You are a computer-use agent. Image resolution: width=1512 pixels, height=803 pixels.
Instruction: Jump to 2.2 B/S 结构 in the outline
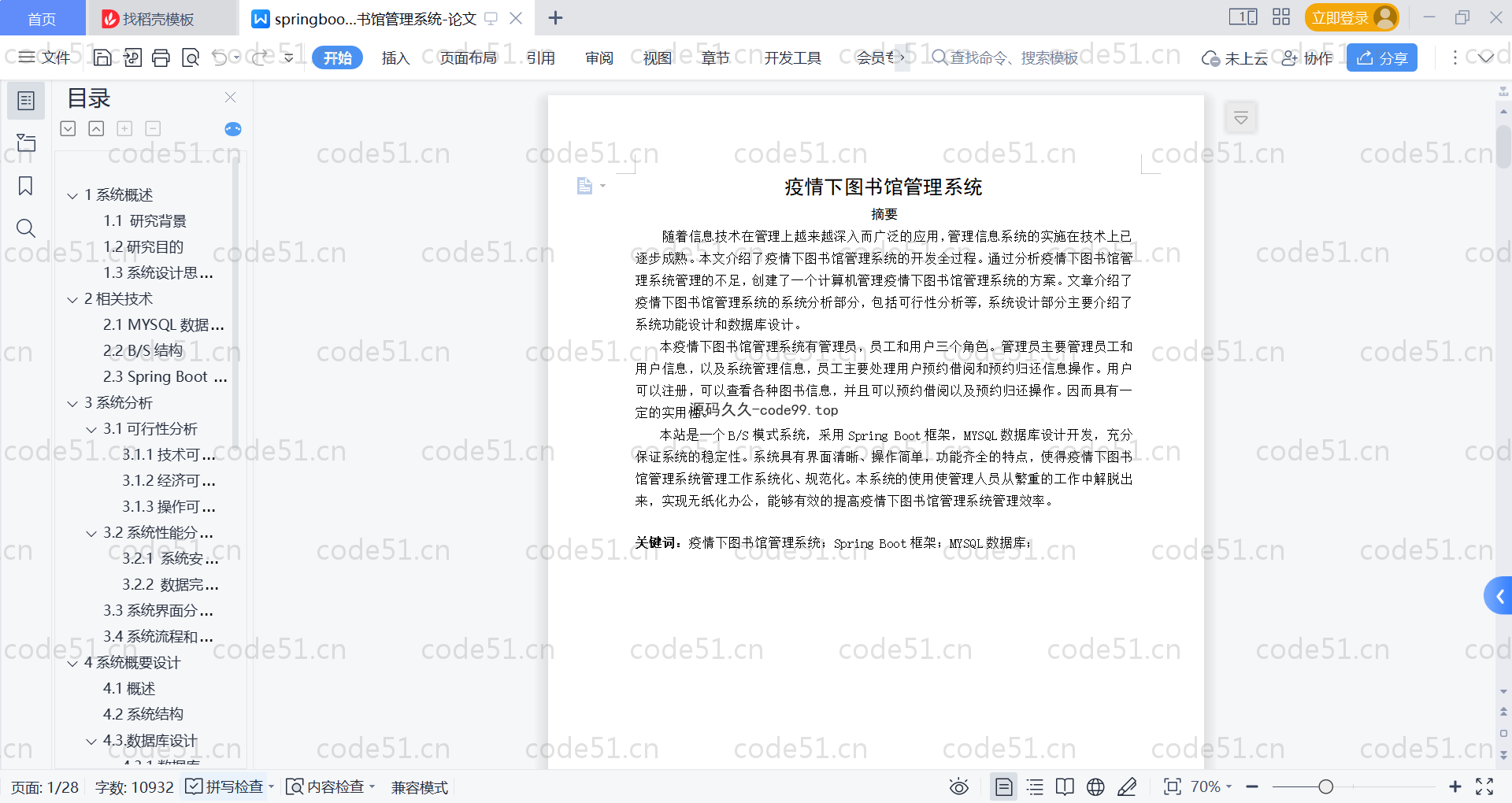pos(143,351)
